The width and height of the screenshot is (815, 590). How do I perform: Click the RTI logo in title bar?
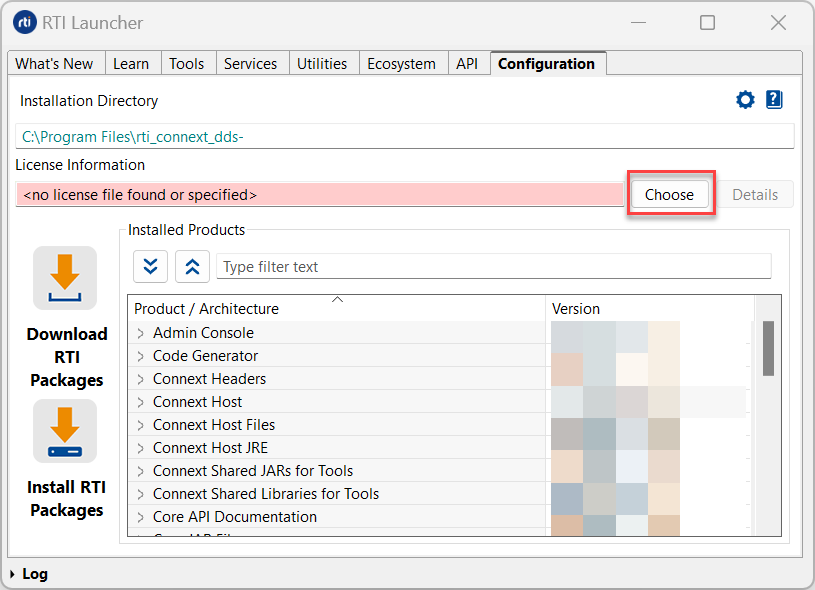[x=25, y=22]
